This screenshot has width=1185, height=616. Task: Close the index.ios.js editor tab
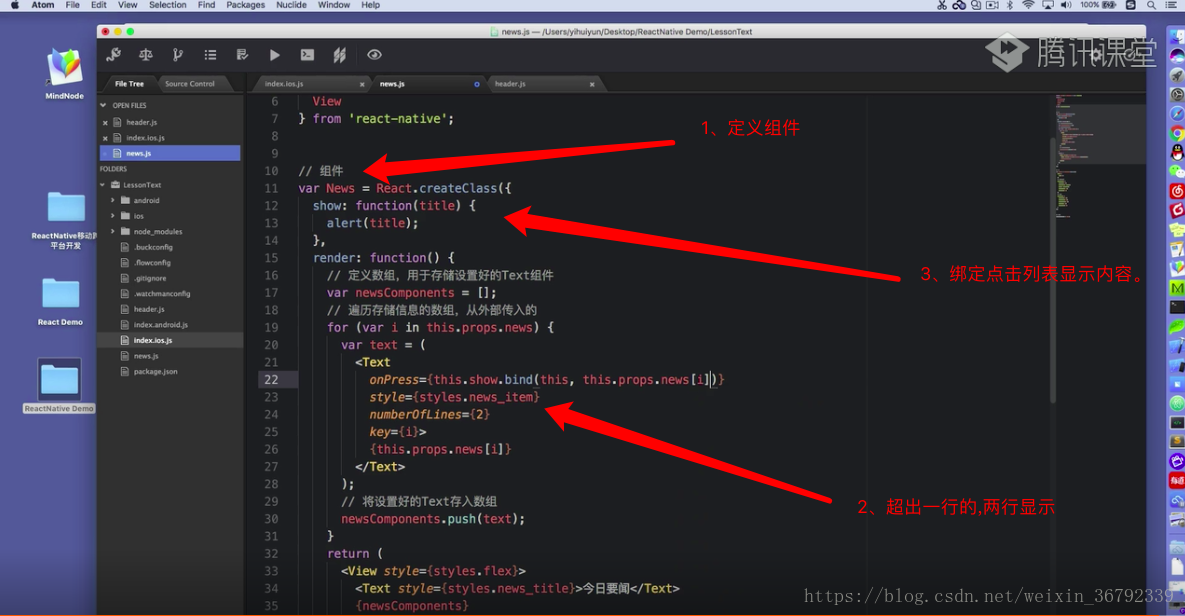click(x=362, y=84)
